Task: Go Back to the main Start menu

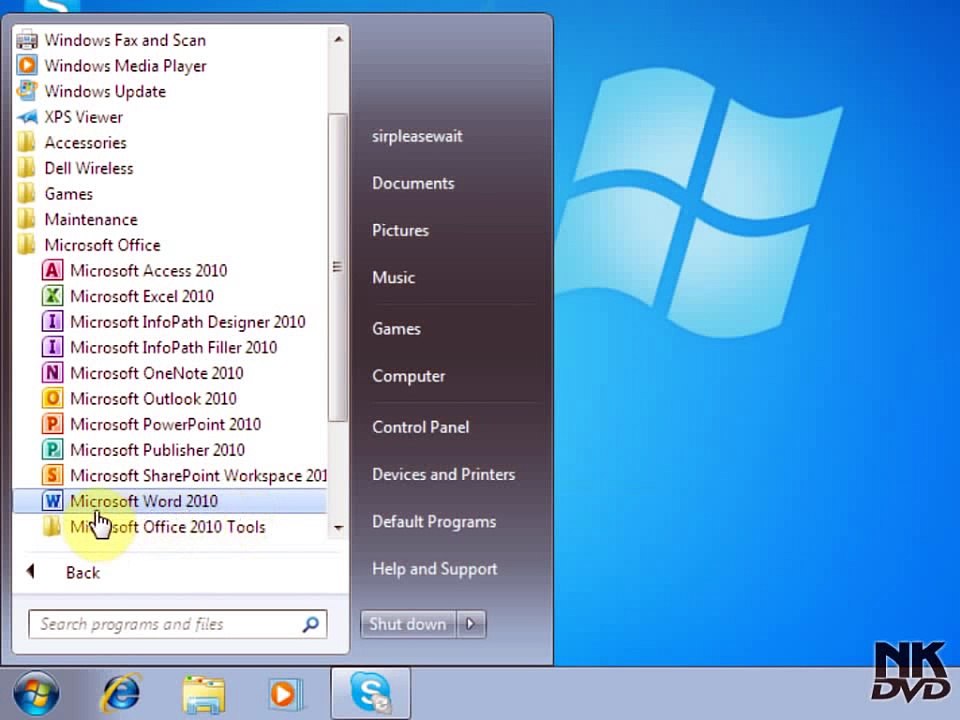Action: coord(83,572)
